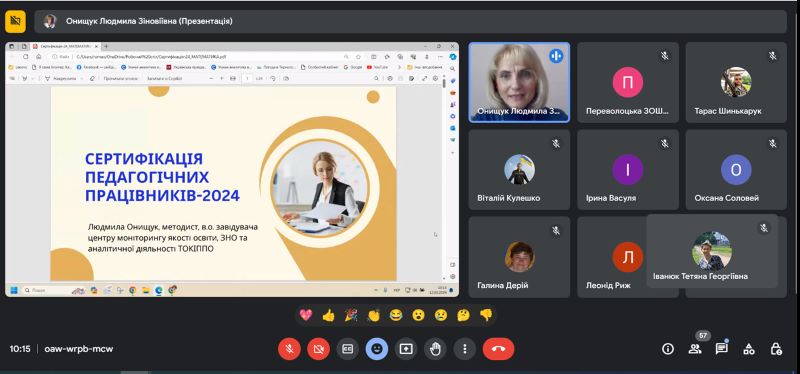Click the orange Л avatar of Леонід Риж
800x374 pixels.
(628, 257)
